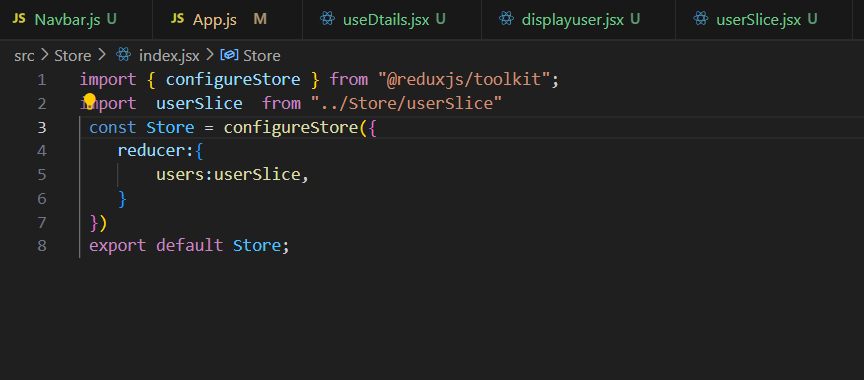Click "configureStore" in the import line
Image resolution: width=864 pixels, height=380 pixels.
tap(233, 80)
